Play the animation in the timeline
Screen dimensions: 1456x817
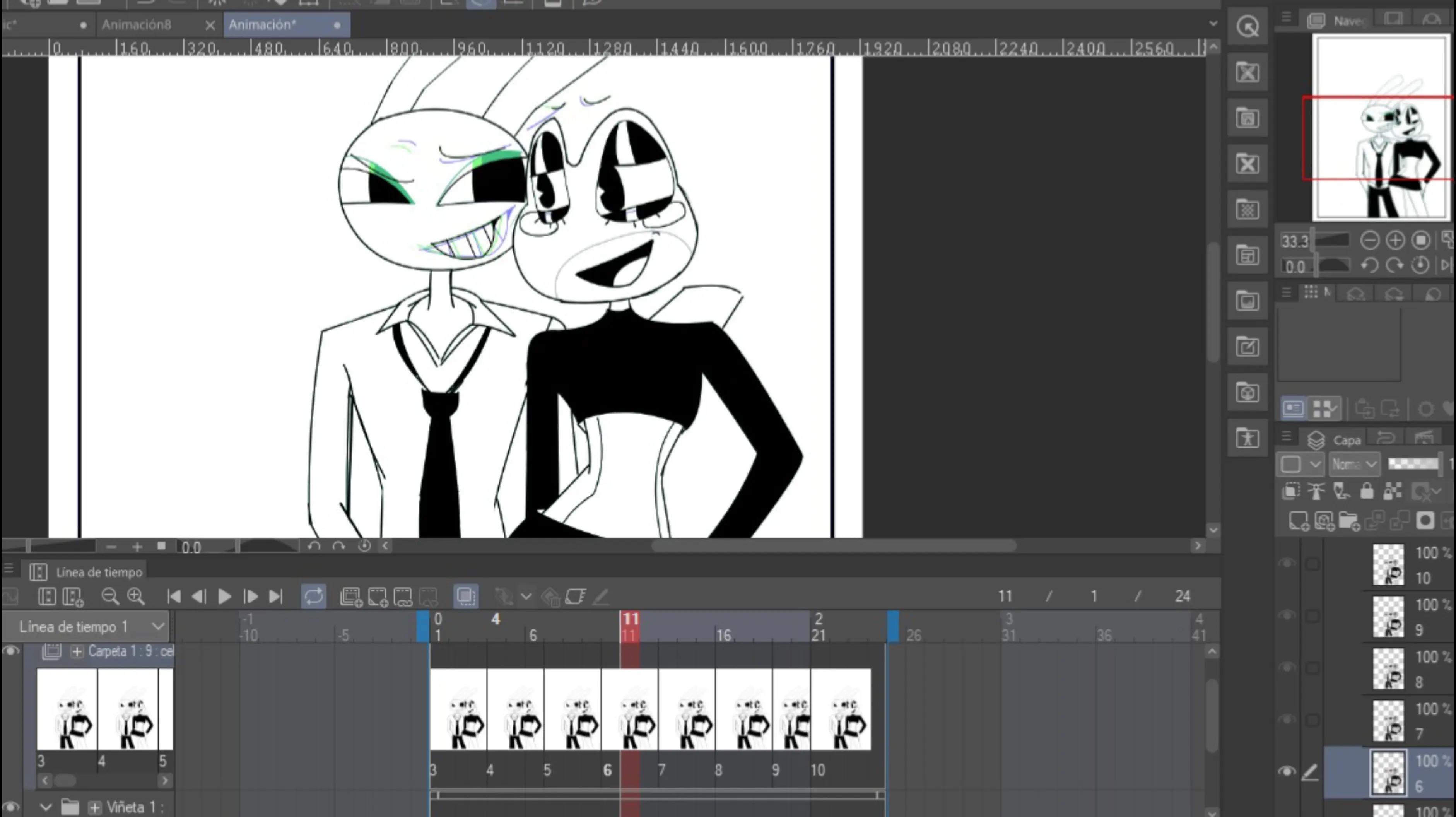tap(224, 597)
